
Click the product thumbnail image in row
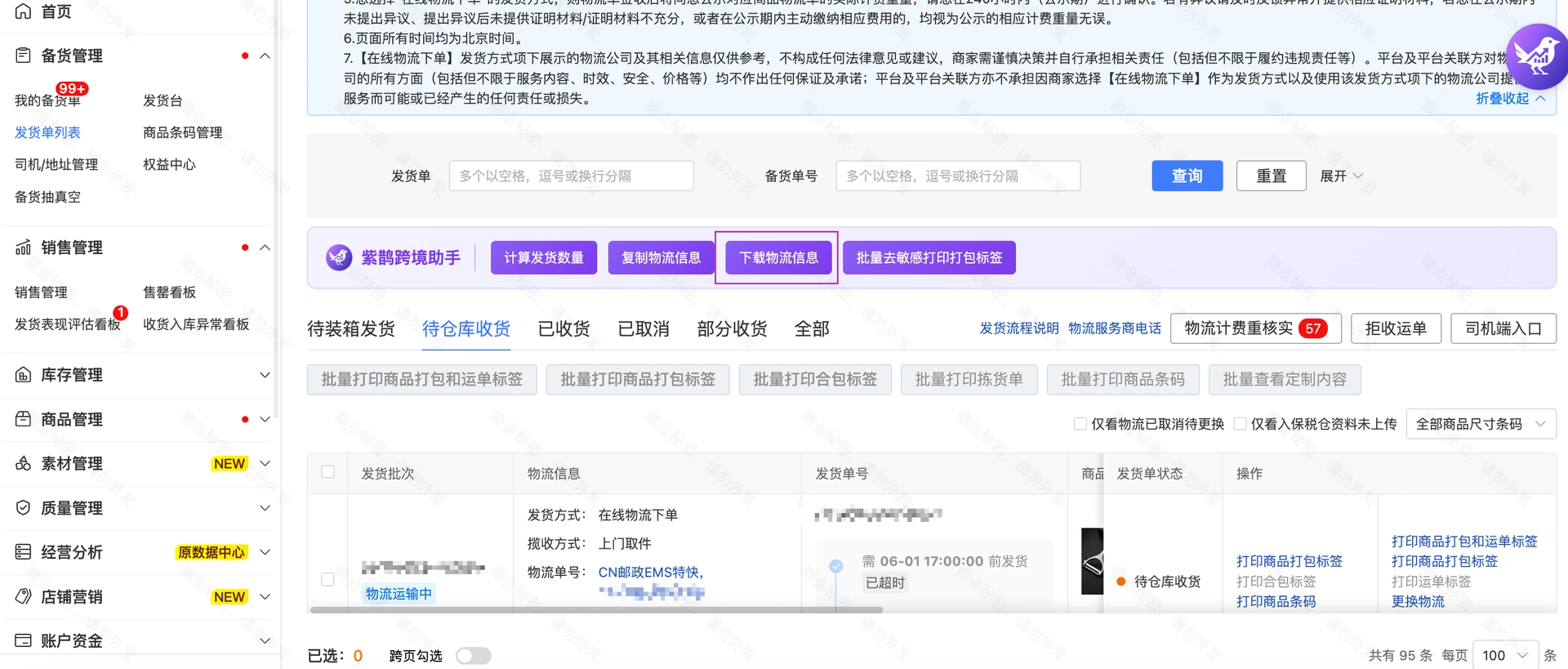[x=1092, y=561]
